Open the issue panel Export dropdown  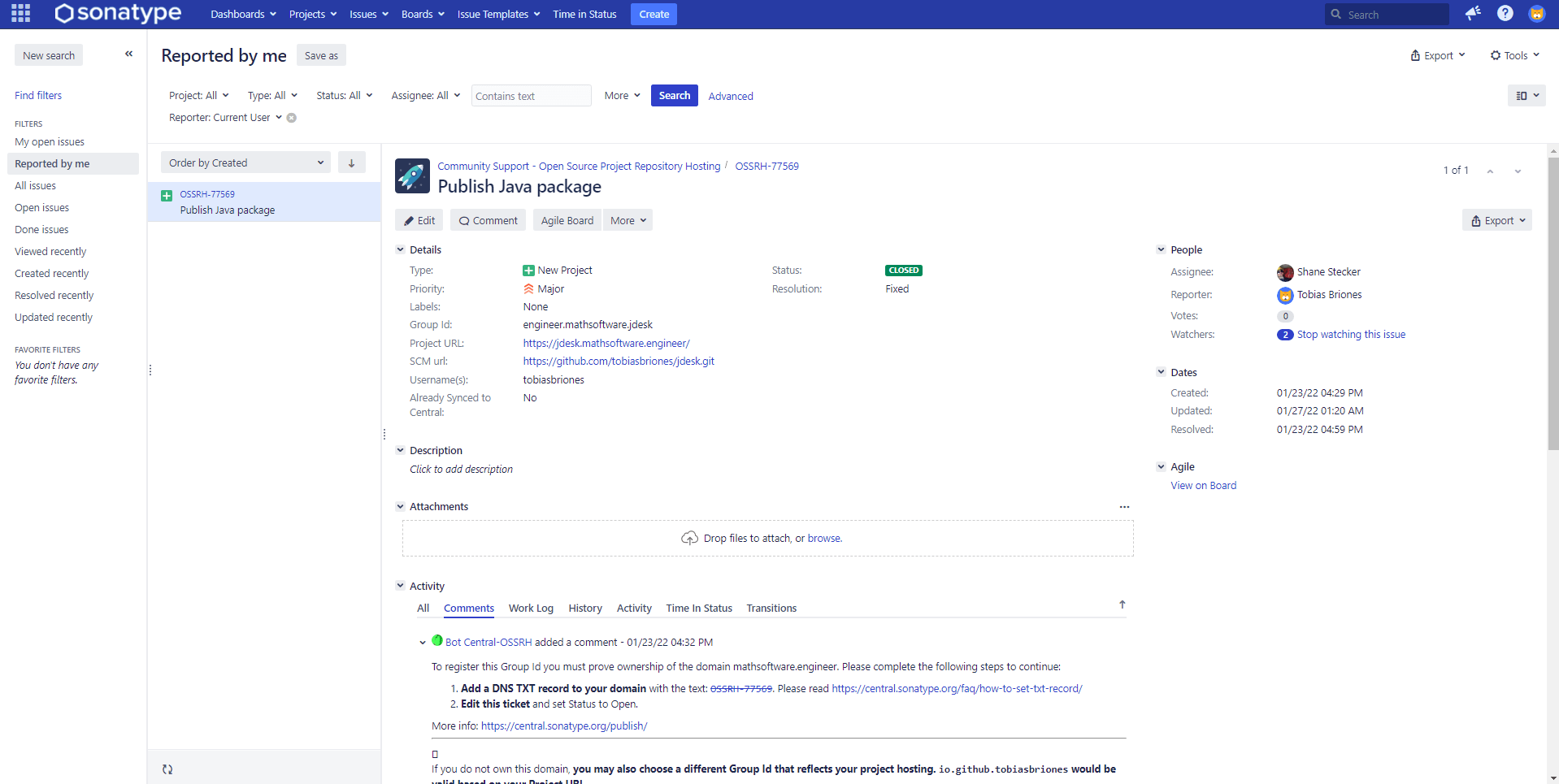coord(1497,220)
